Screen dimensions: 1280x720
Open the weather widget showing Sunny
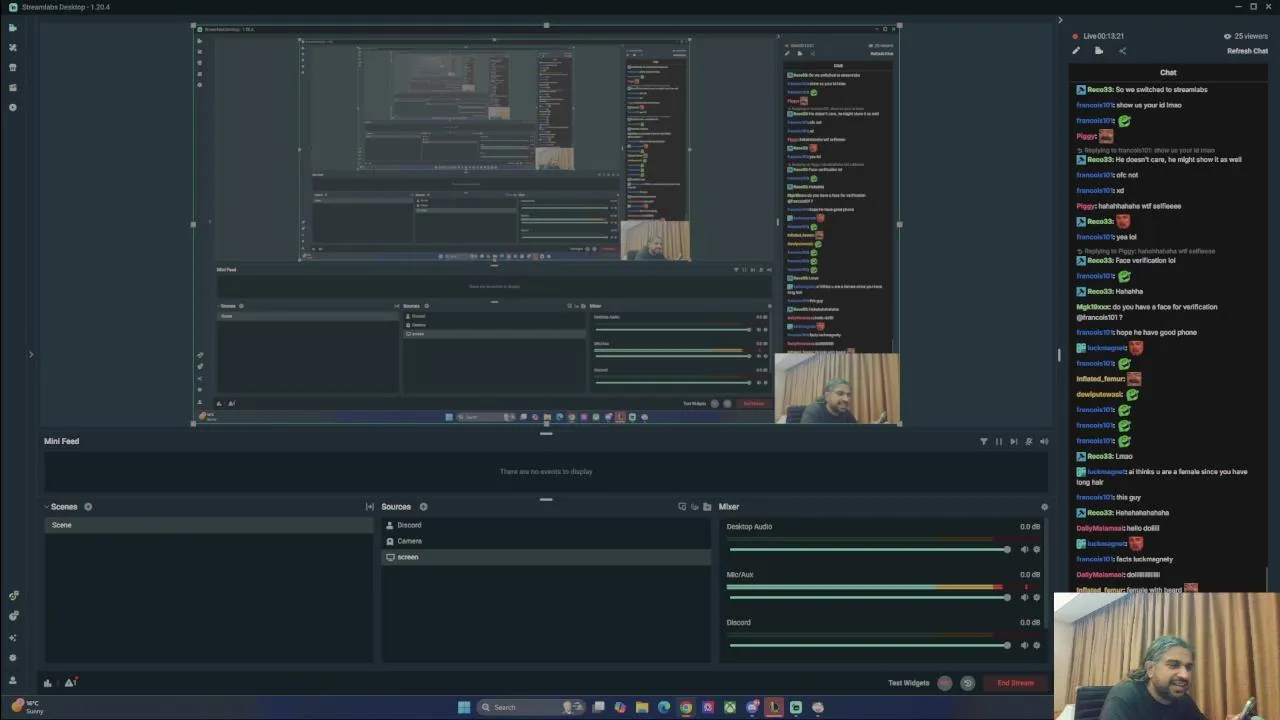click(28, 707)
